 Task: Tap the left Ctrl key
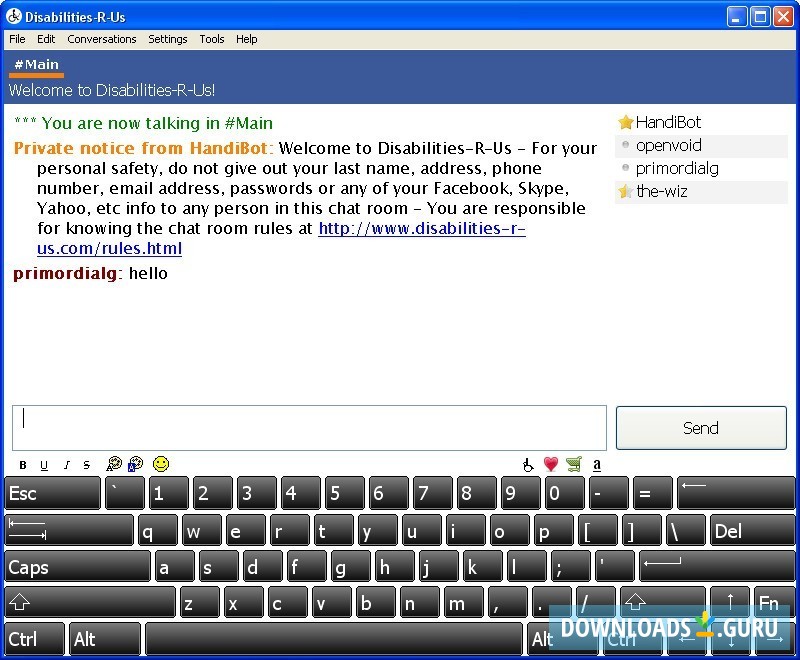35,639
